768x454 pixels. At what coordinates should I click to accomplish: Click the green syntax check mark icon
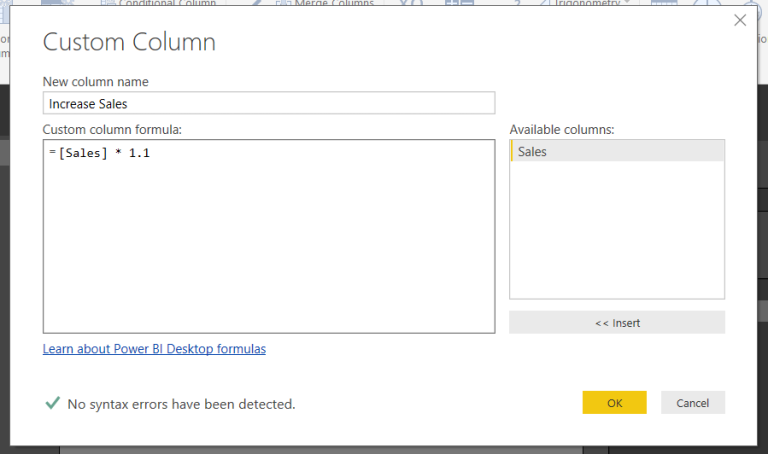(x=52, y=403)
